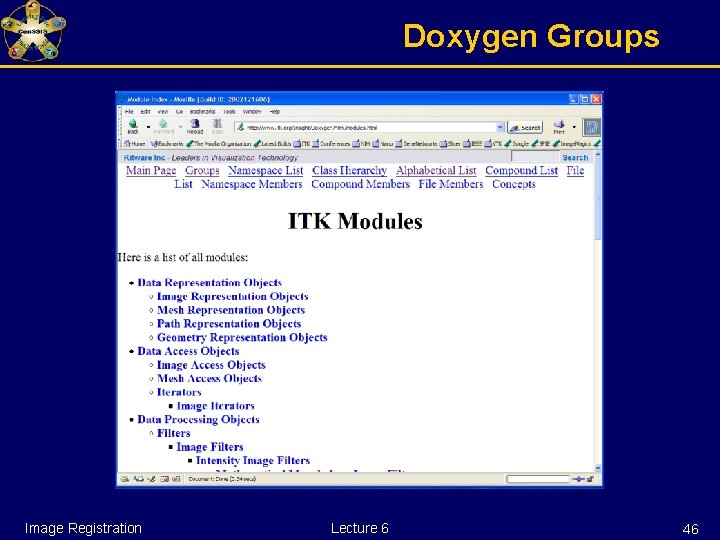The image size is (720, 540).
Task: Click the Navigator icon in status bar
Action: point(124,479)
